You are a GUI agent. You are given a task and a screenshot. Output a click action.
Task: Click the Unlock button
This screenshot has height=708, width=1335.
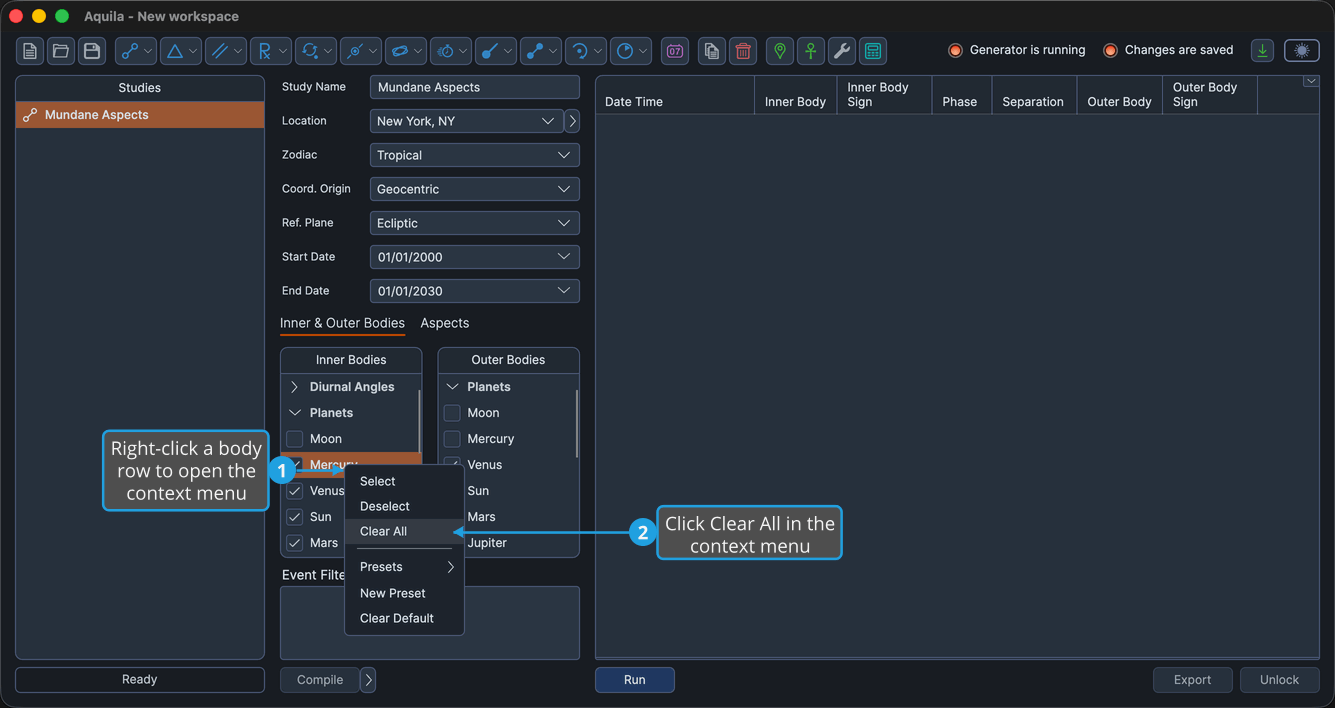click(1280, 680)
